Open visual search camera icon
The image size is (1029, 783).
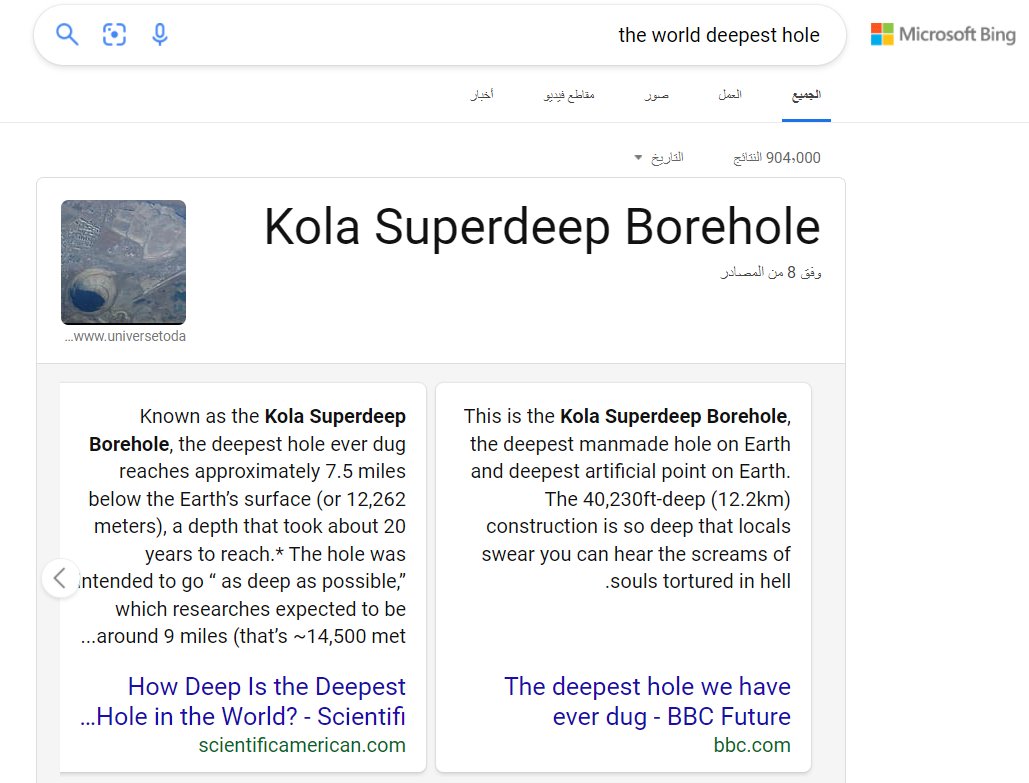(x=114, y=34)
